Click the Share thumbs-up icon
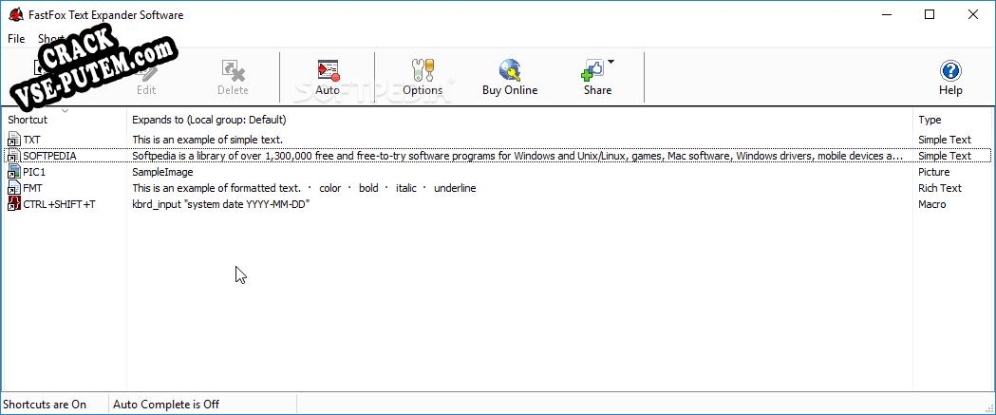Image resolution: width=996 pixels, height=415 pixels. (592, 71)
